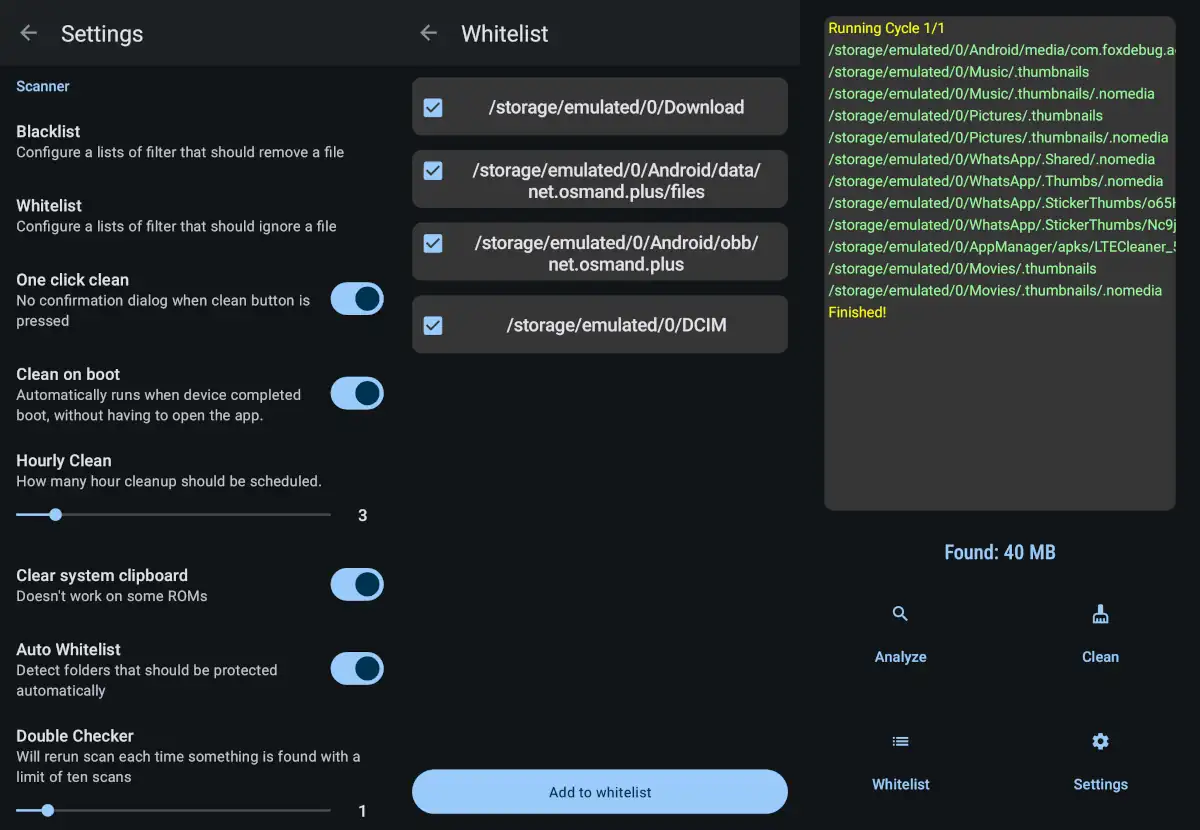
Task: Open the Blacklist settings entry
Action: click(180, 141)
